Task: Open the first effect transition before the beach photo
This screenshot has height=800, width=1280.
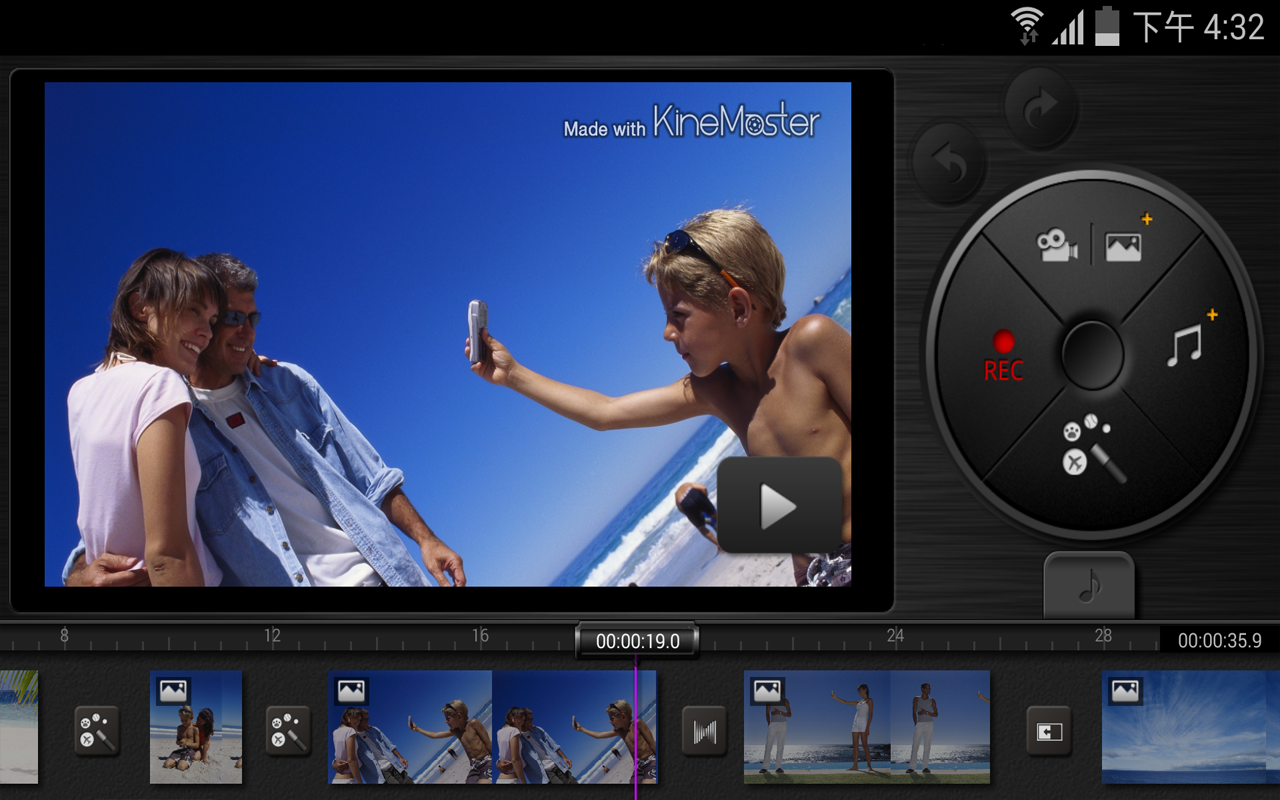Action: [96, 730]
